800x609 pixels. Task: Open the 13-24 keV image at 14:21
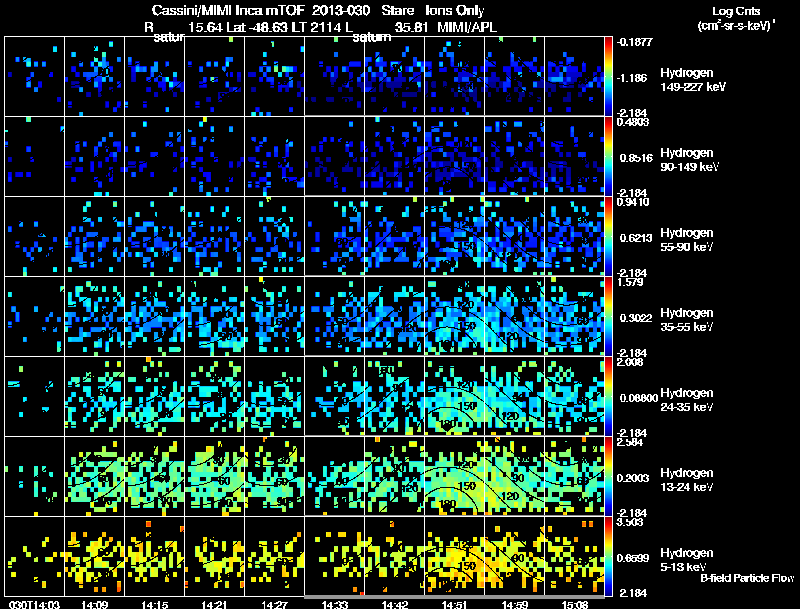pyautogui.click(x=214, y=477)
